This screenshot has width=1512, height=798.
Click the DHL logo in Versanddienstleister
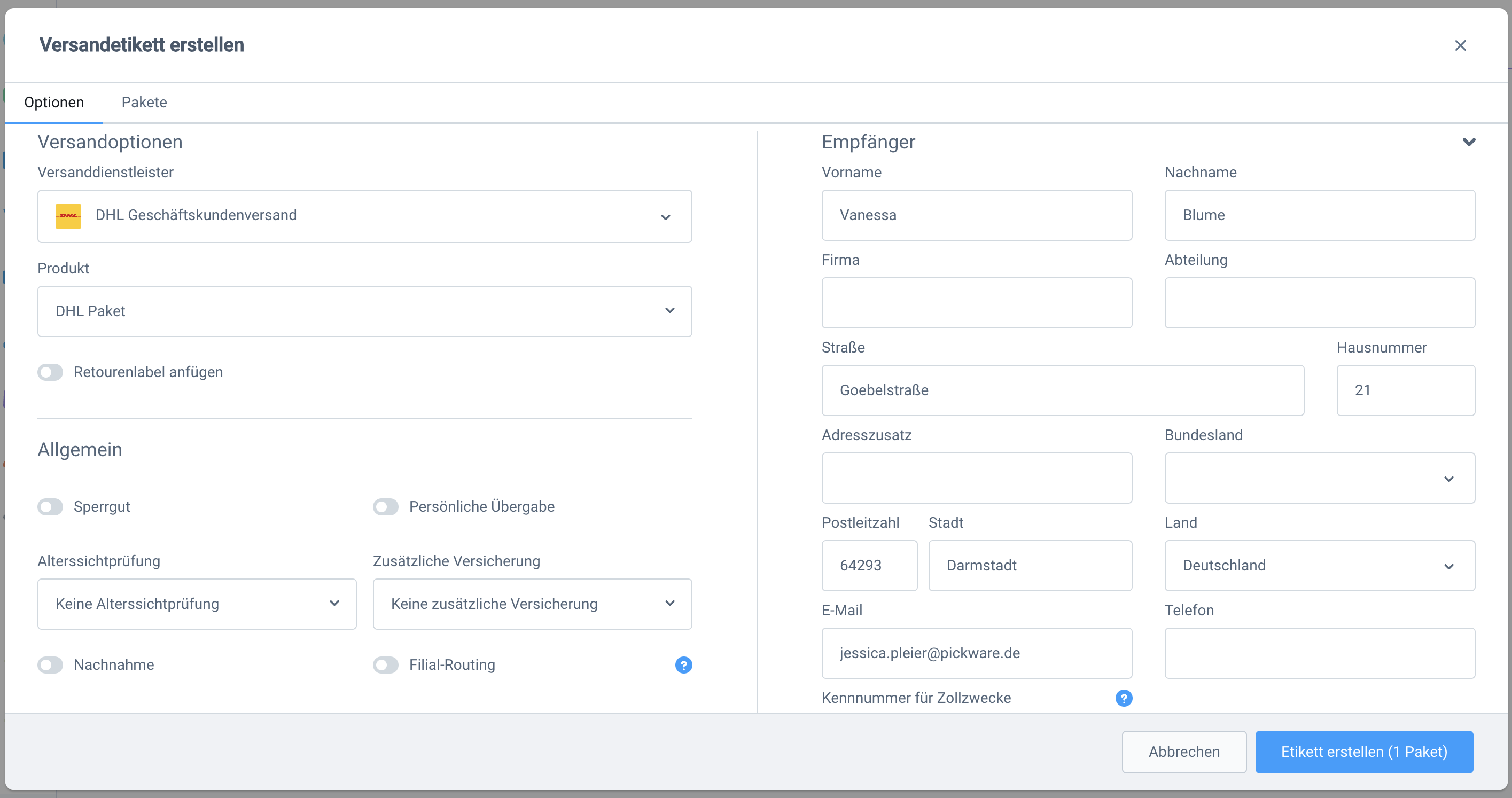pyautogui.click(x=68, y=215)
